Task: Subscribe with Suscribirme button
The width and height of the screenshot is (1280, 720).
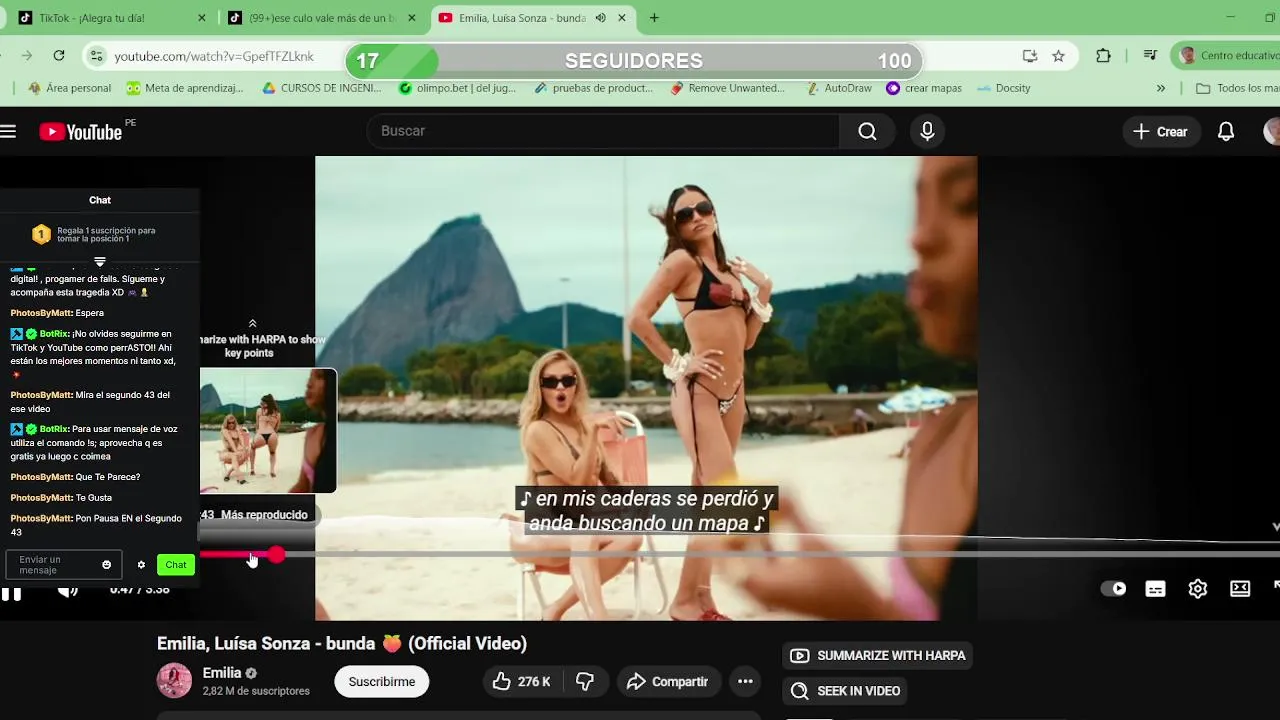Action: (382, 681)
